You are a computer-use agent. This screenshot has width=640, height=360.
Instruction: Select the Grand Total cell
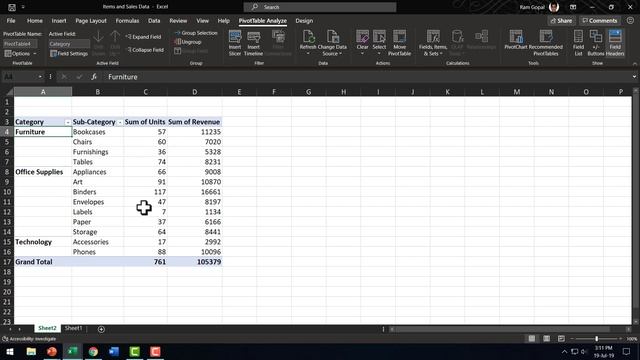click(x=43, y=262)
